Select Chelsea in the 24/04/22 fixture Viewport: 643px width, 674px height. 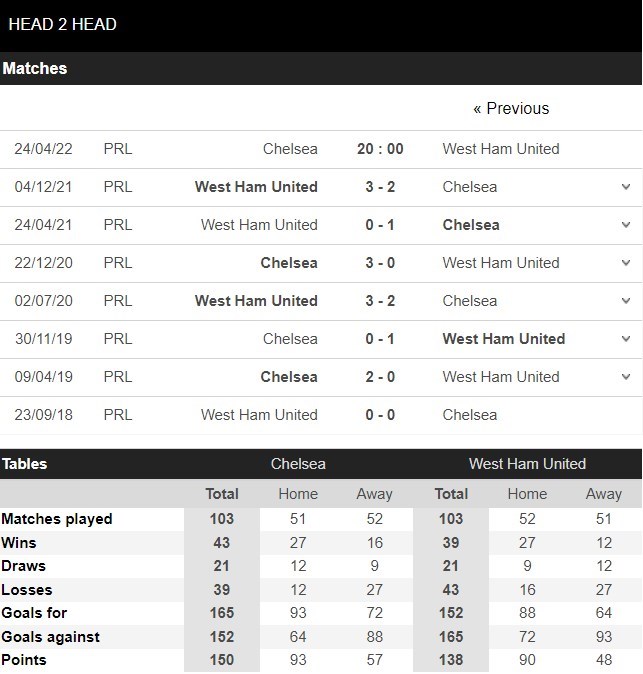[290, 149]
